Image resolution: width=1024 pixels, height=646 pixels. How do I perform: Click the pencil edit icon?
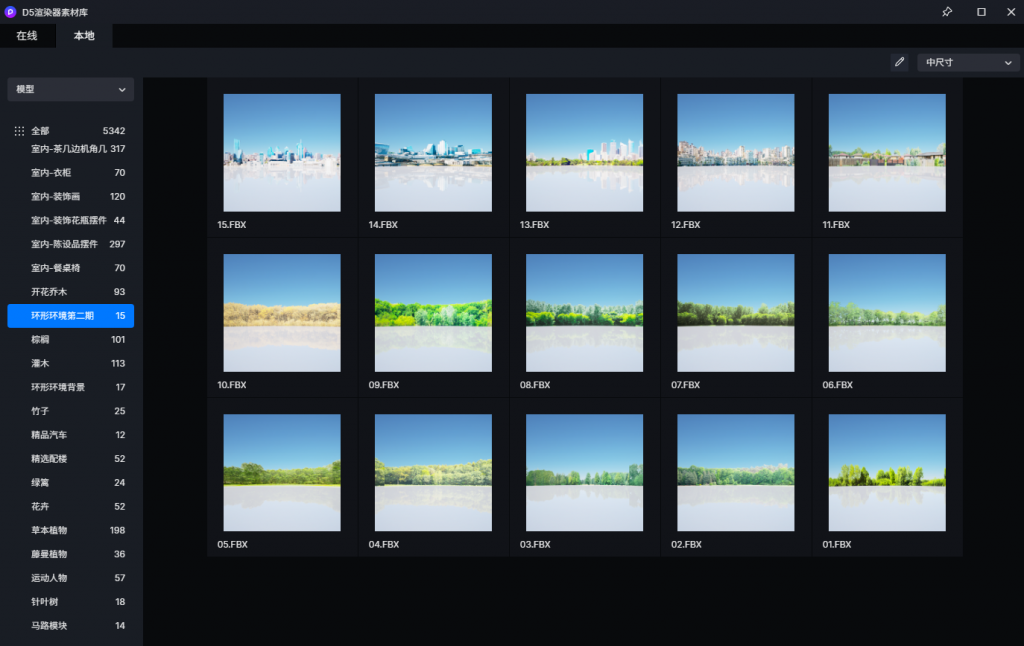tap(899, 62)
